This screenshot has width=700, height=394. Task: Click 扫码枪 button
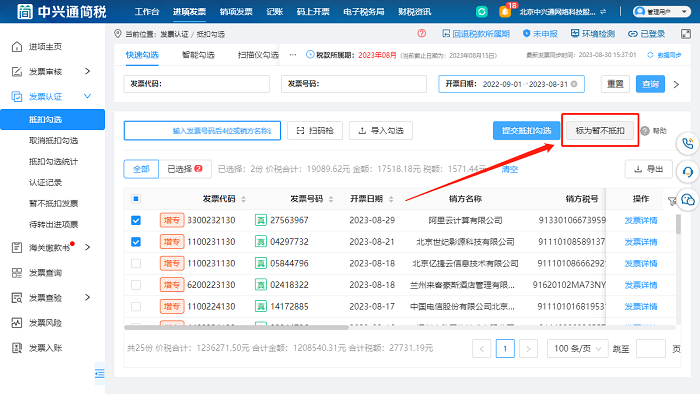coord(315,130)
